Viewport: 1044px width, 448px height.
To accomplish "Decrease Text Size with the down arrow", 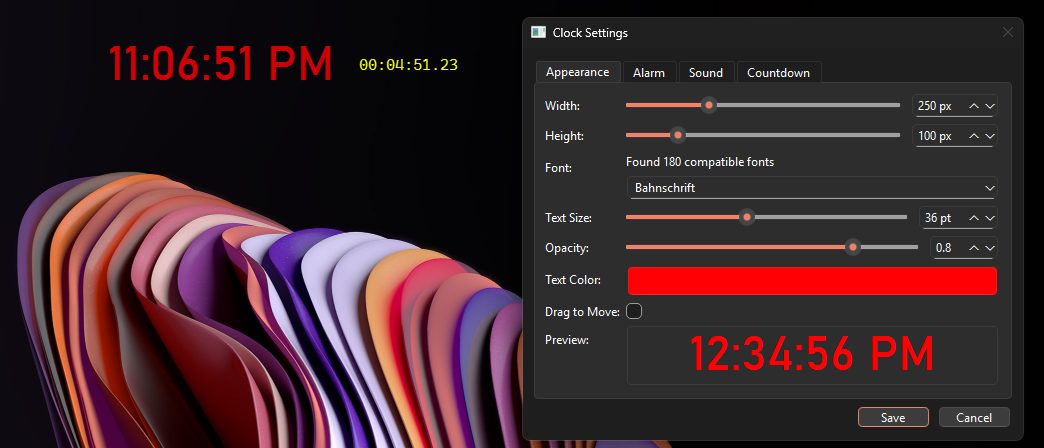I will point(989,218).
